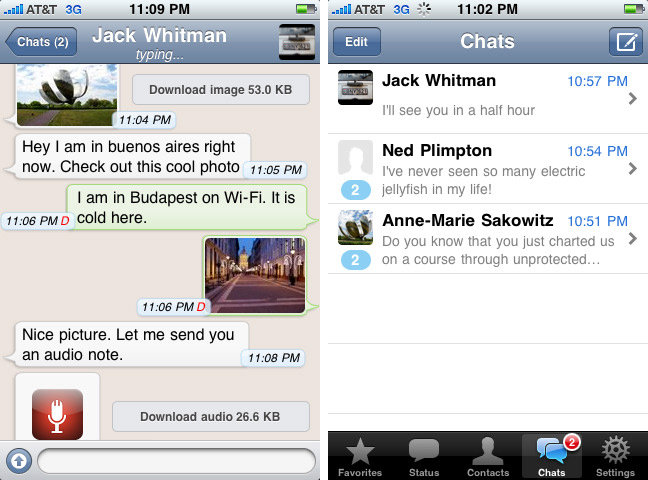Viewport: 648px width, 480px height.
Task: Open Anne-Marie Sakowitz chat via chevron
Action: (x=632, y=238)
